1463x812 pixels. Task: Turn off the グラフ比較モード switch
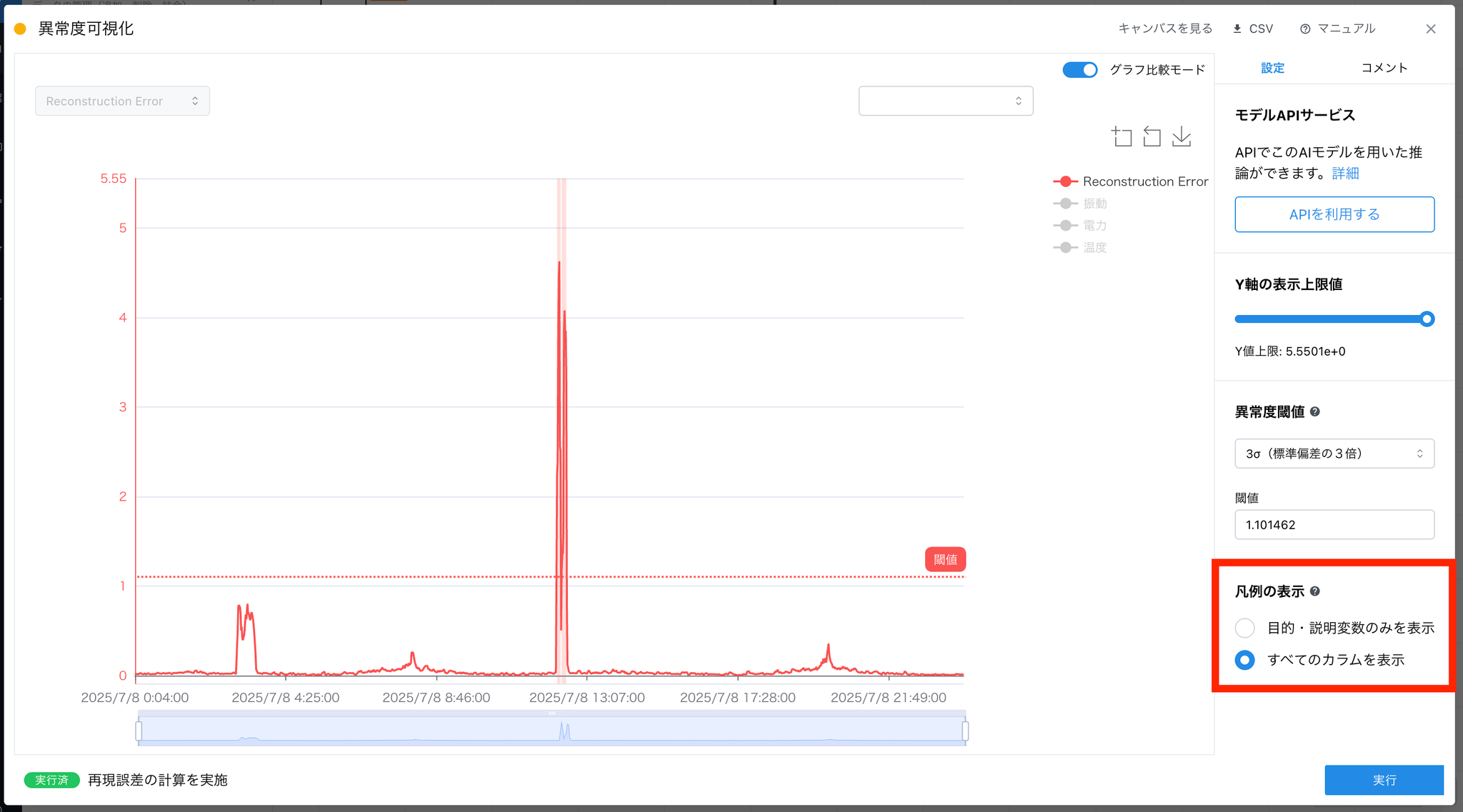pos(1079,70)
